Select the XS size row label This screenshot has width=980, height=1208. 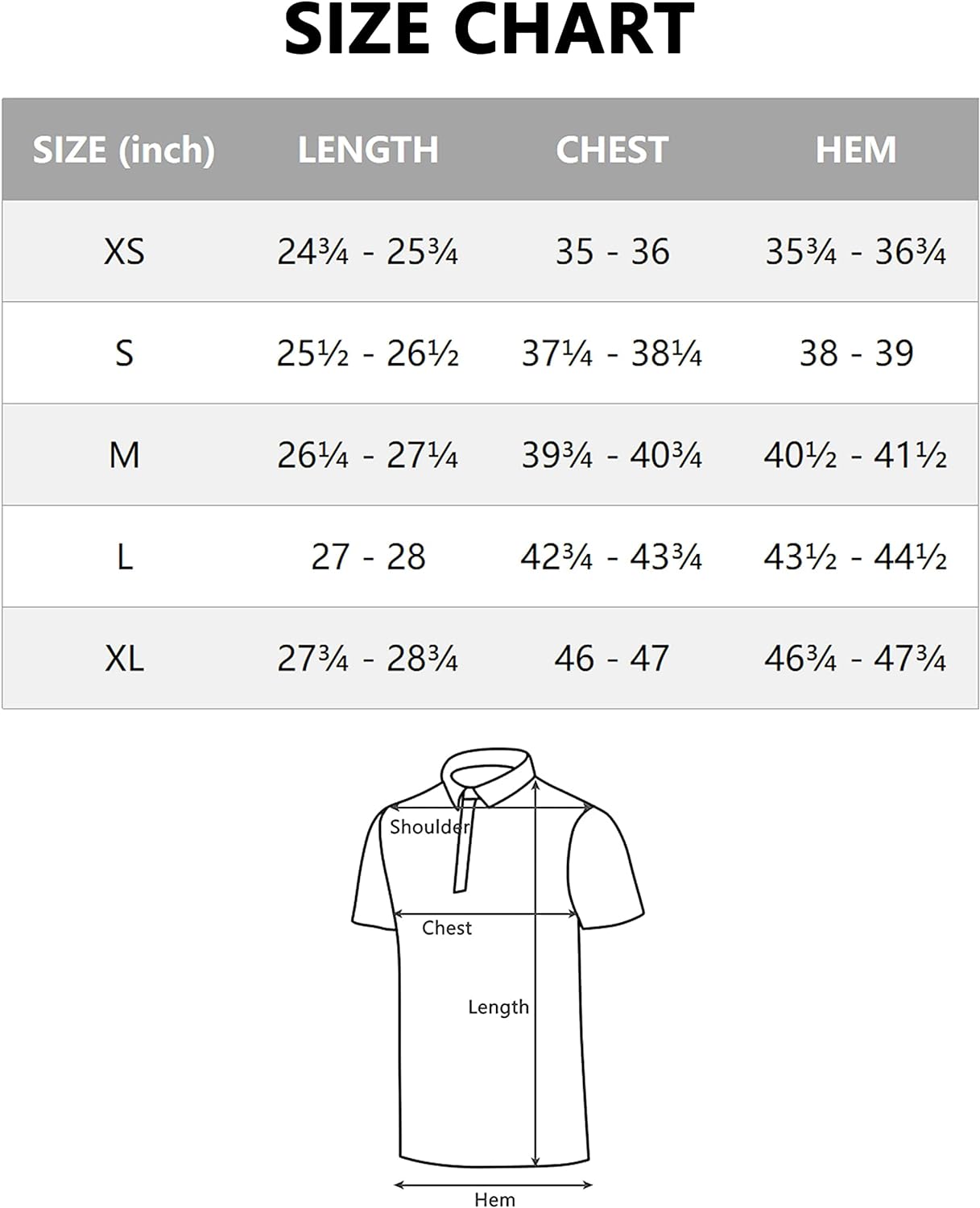pos(124,252)
